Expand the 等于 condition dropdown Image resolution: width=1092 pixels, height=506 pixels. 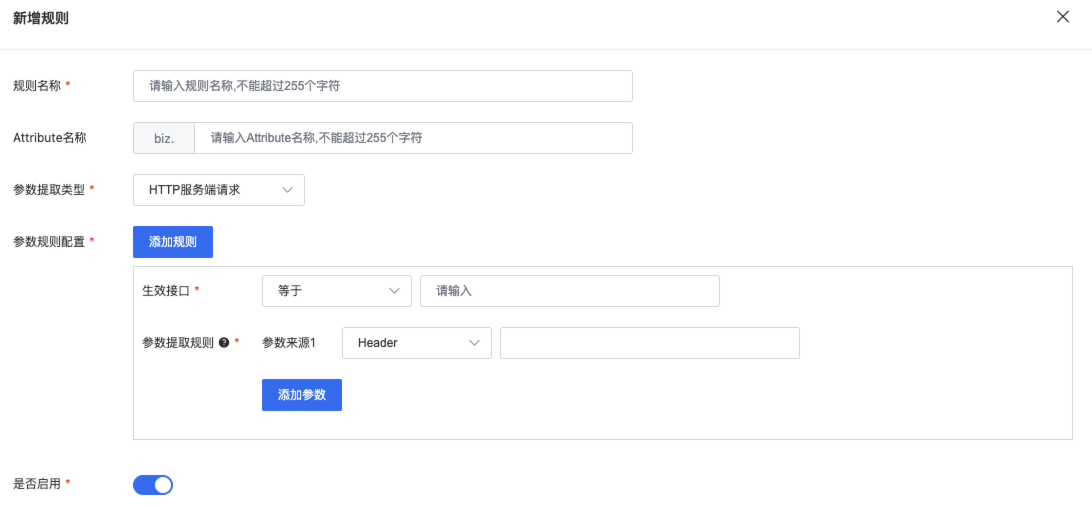coord(336,291)
